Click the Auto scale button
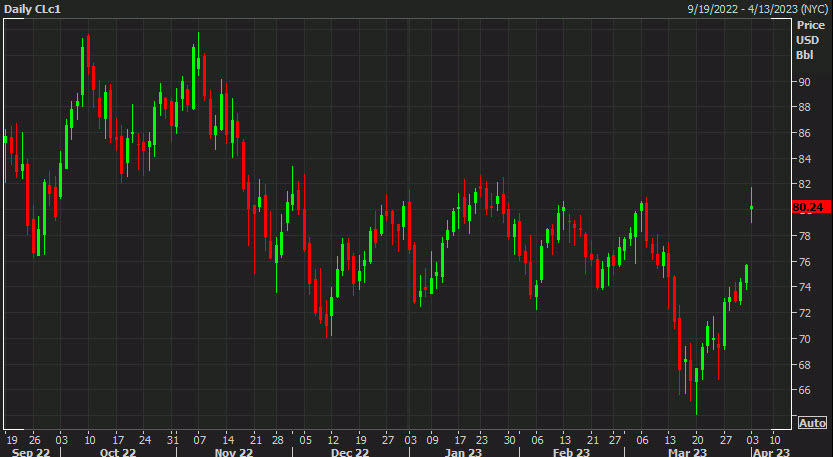 pos(812,423)
